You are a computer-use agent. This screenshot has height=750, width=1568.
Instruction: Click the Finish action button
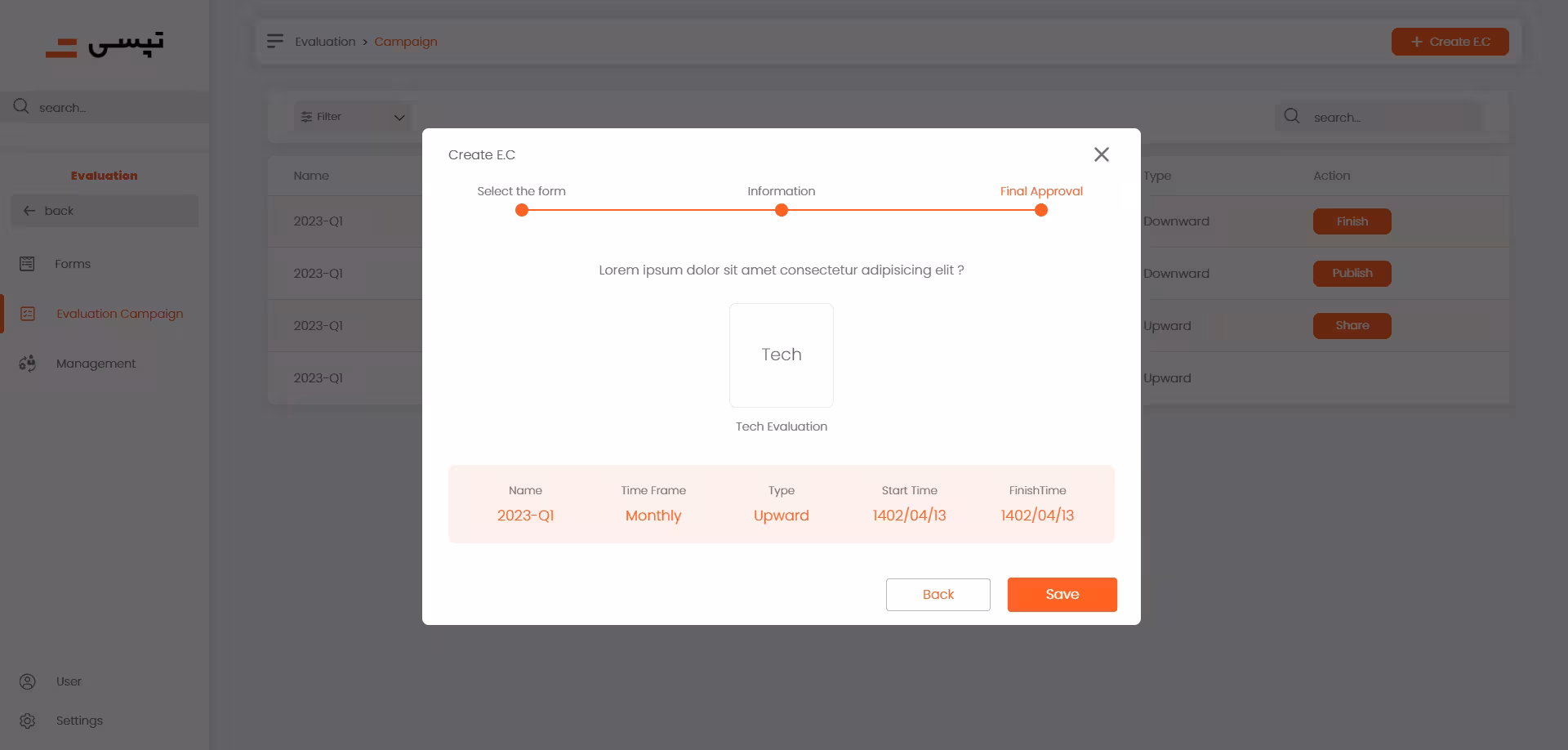[1352, 221]
